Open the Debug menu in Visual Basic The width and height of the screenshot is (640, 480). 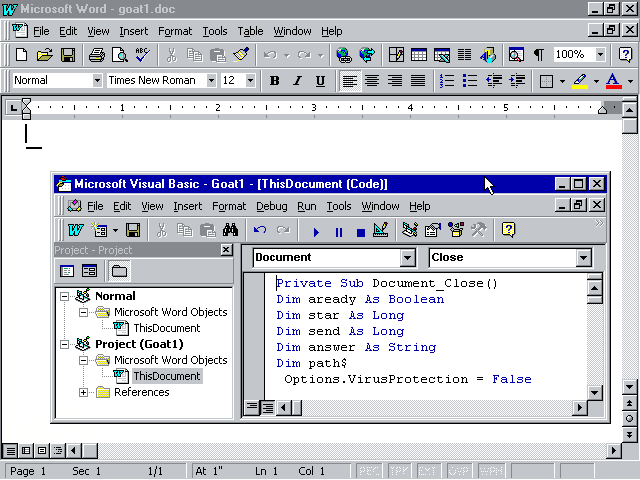tap(271, 207)
